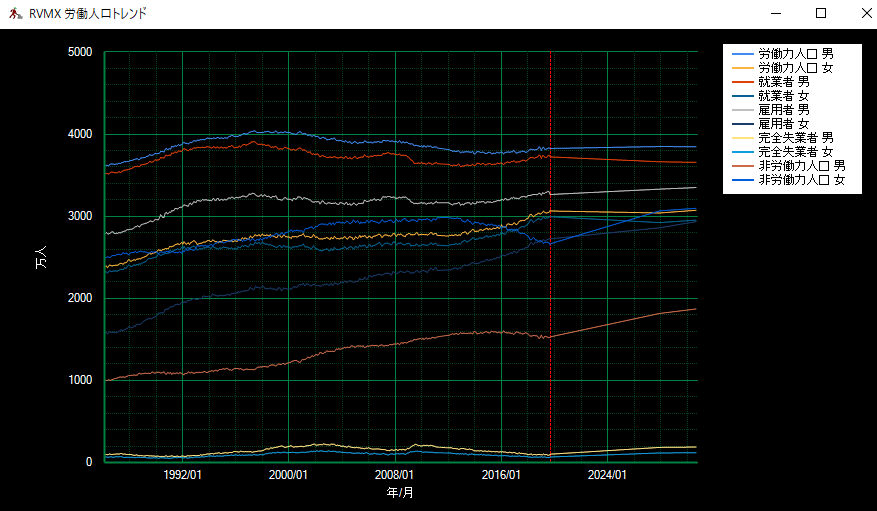Click the 労働力人口 男 legend color line

coord(743,53)
